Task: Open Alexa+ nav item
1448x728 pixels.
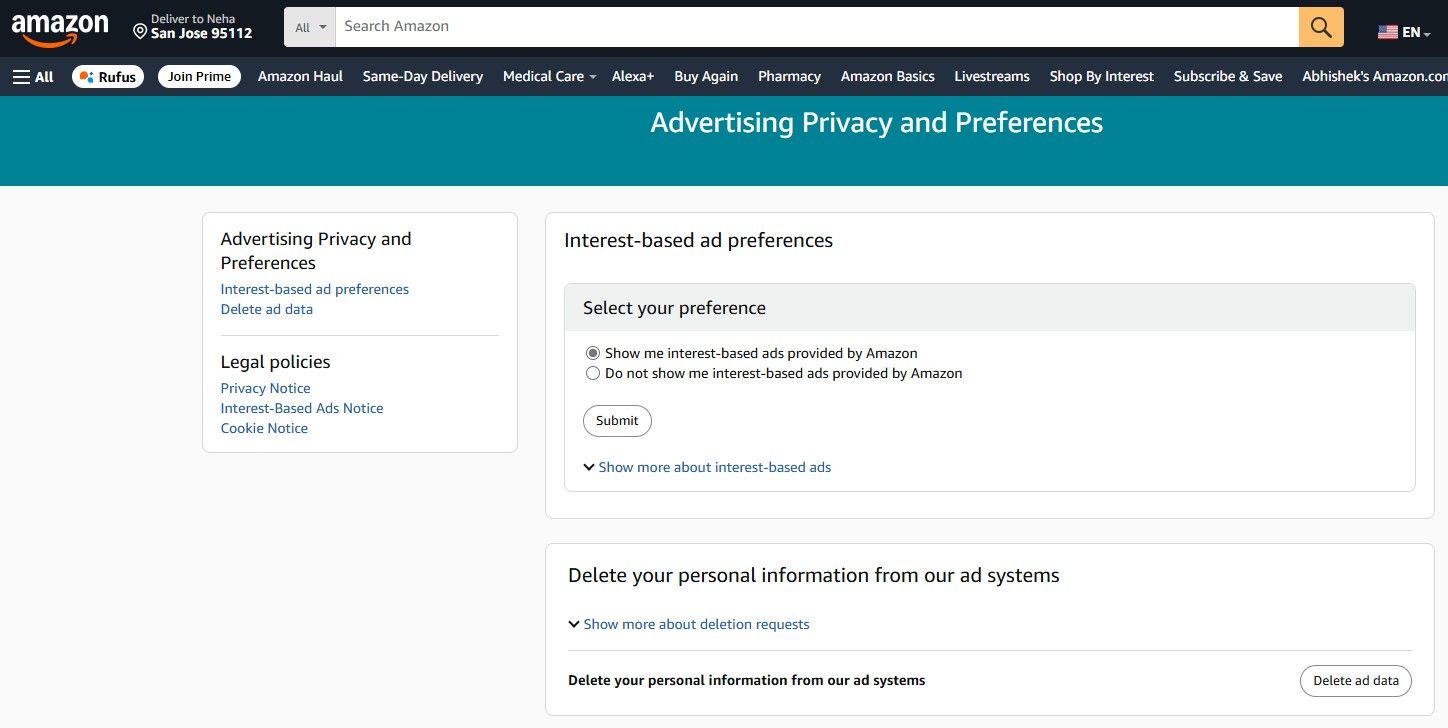Action: pos(633,76)
